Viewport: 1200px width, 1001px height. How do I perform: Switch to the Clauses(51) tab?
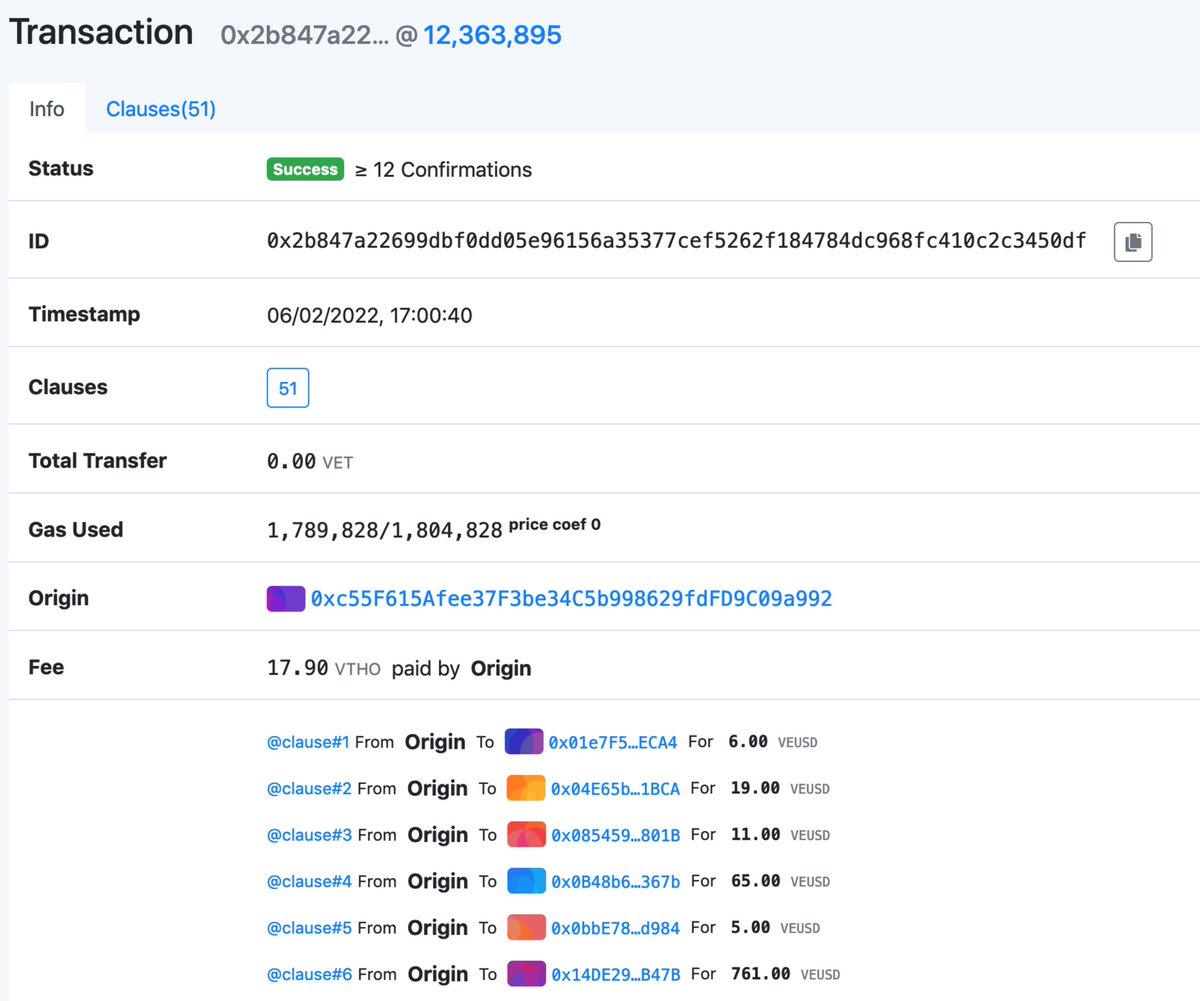tap(161, 109)
